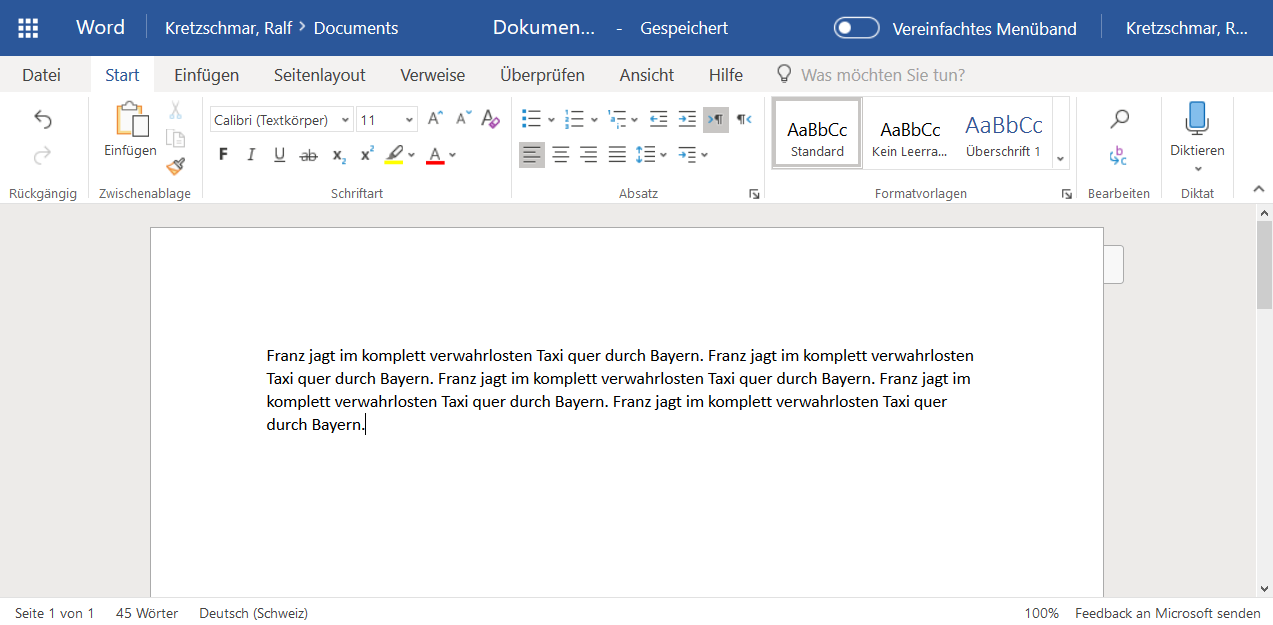
Task: Click the Undo arrow icon
Action: [x=43, y=120]
